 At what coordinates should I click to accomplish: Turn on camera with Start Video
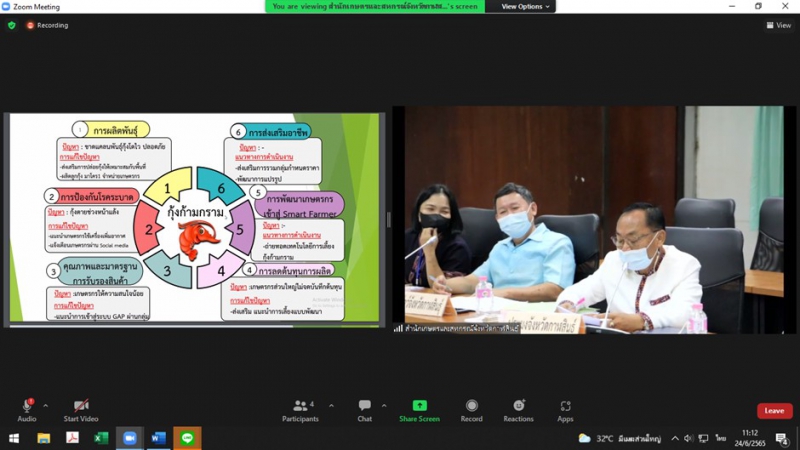click(x=81, y=406)
